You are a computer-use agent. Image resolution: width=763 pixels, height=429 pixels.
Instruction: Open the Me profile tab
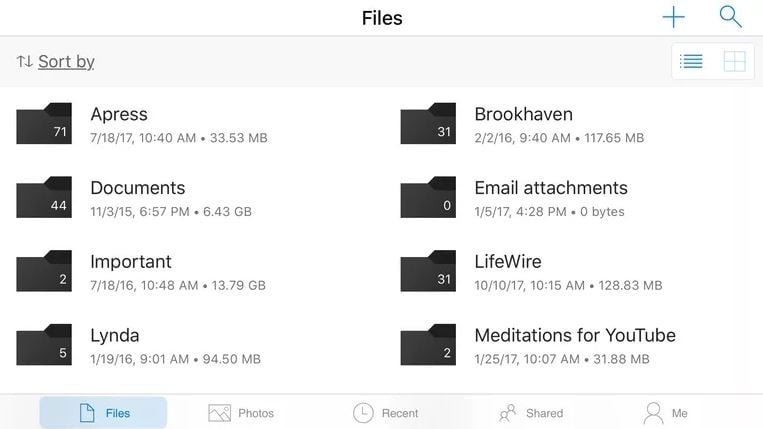(x=666, y=413)
